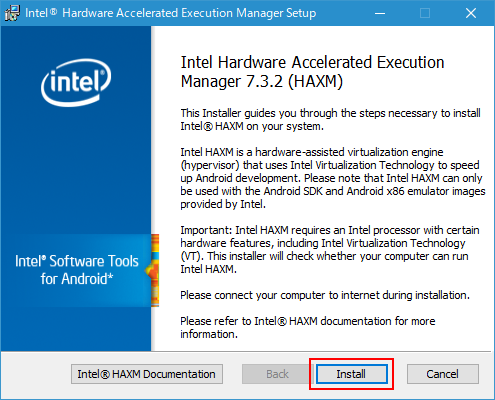Open Intel HAXM Documentation

click(147, 374)
